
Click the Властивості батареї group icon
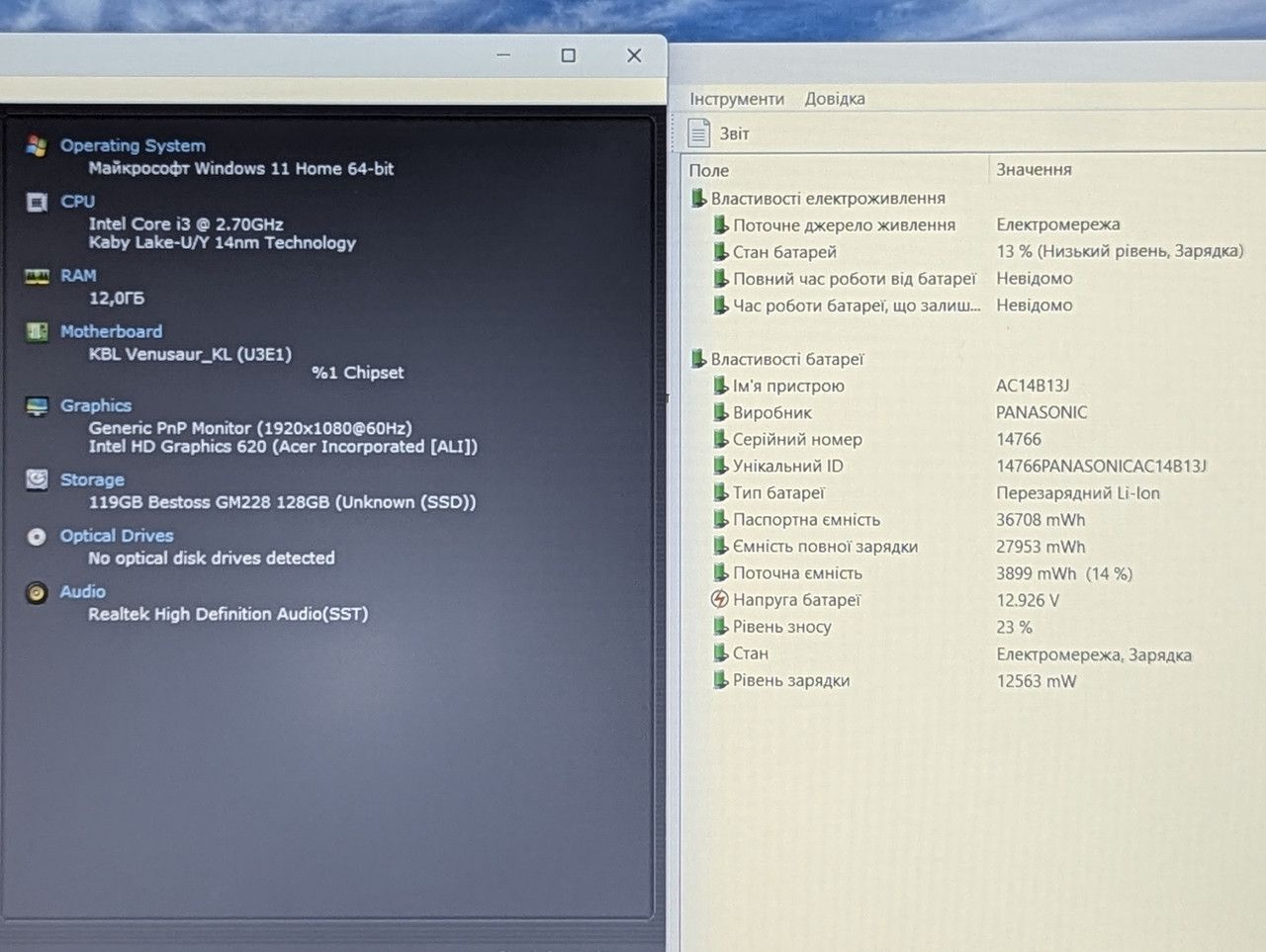[x=699, y=359]
